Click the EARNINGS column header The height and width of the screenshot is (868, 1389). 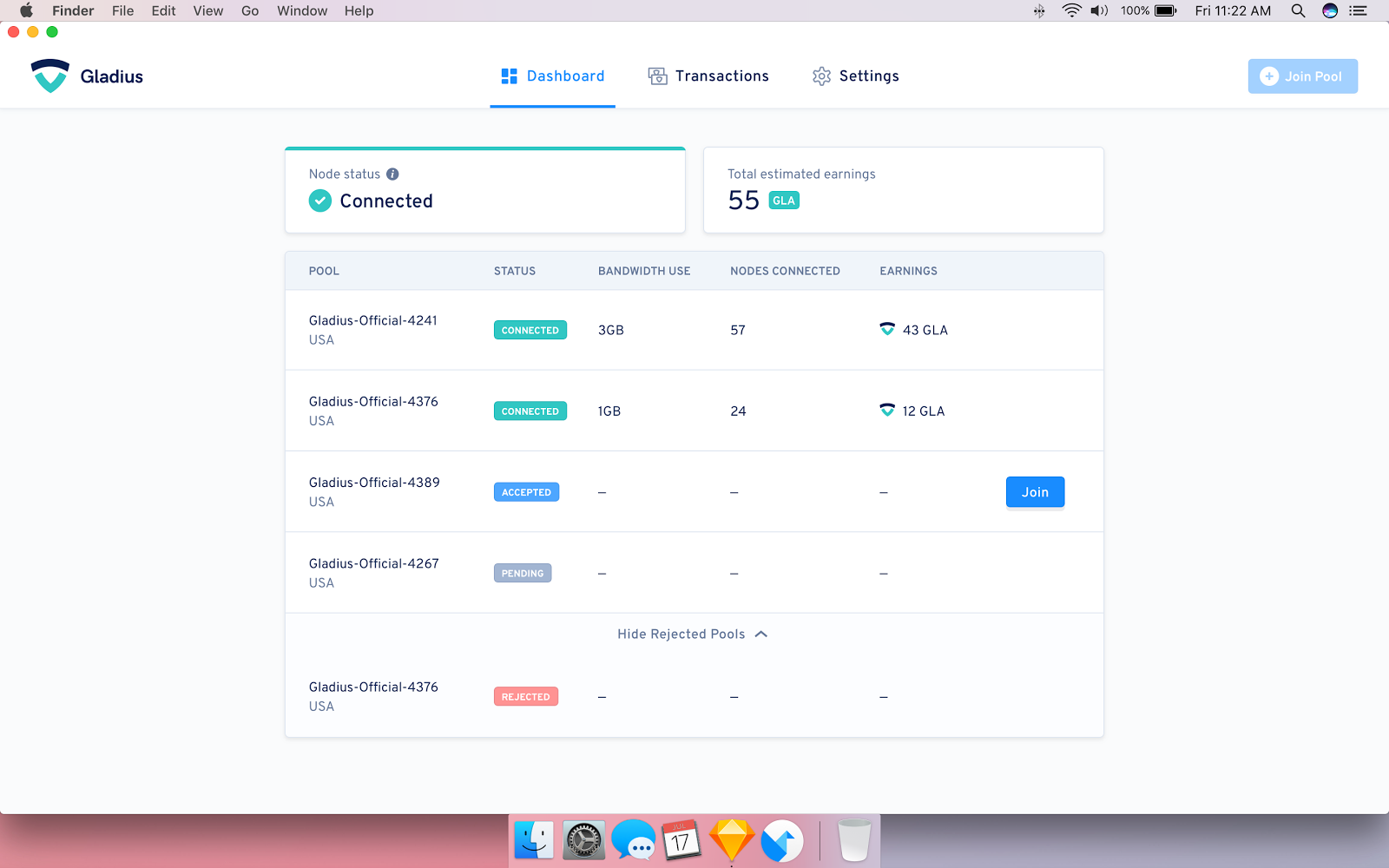pos(908,271)
